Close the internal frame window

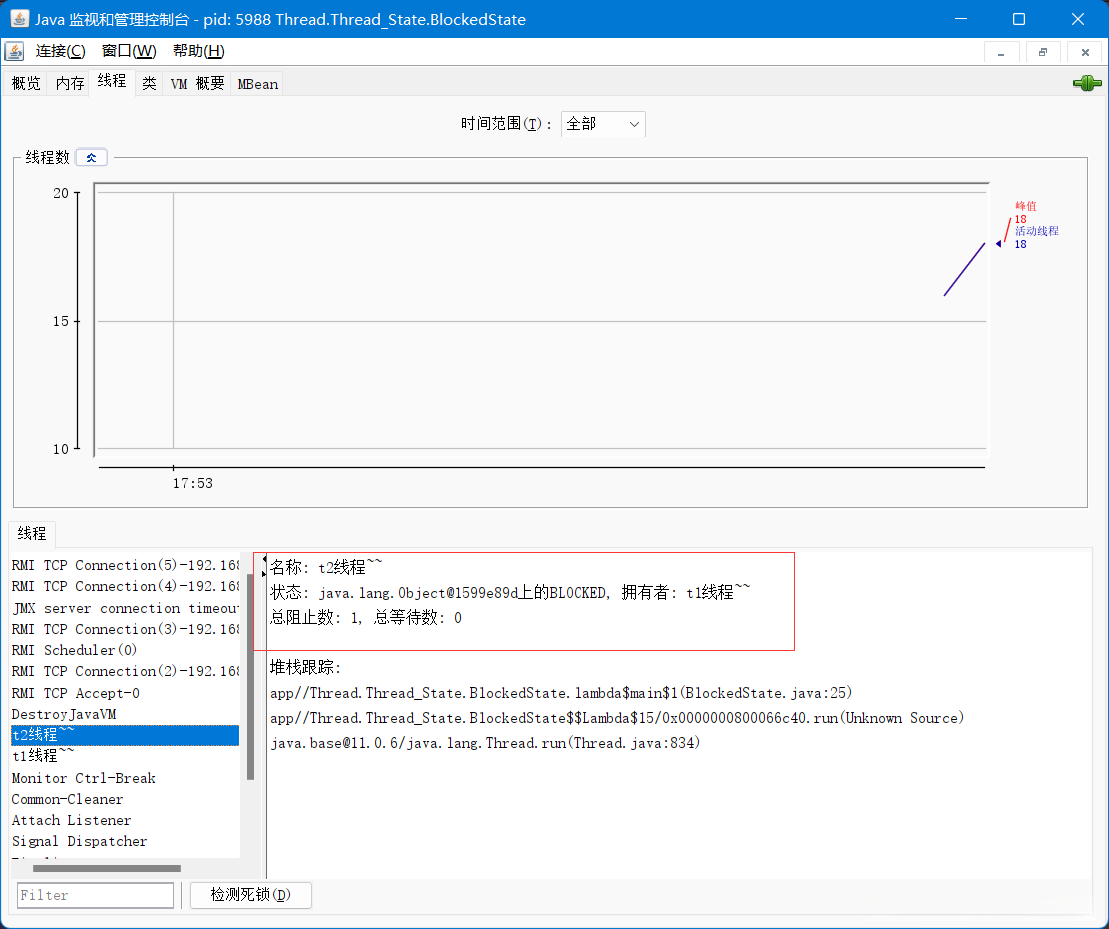click(x=1084, y=52)
